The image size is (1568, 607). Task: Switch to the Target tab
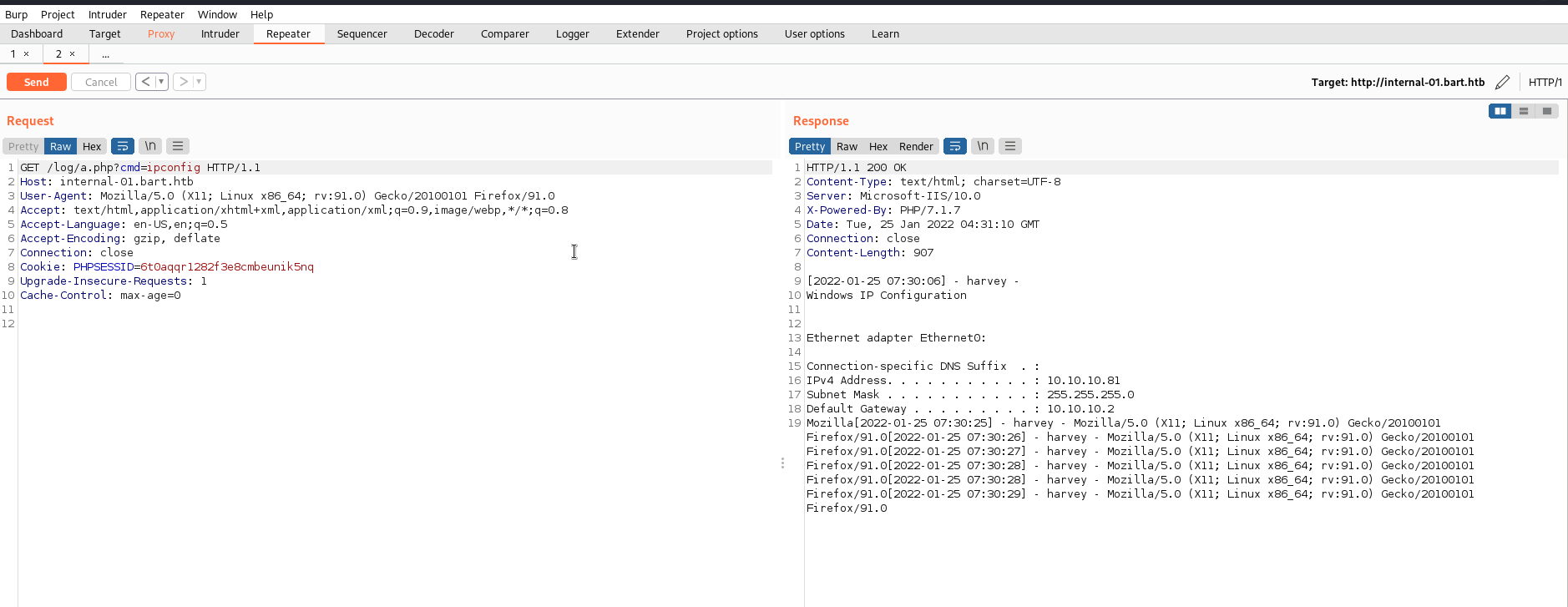[104, 34]
